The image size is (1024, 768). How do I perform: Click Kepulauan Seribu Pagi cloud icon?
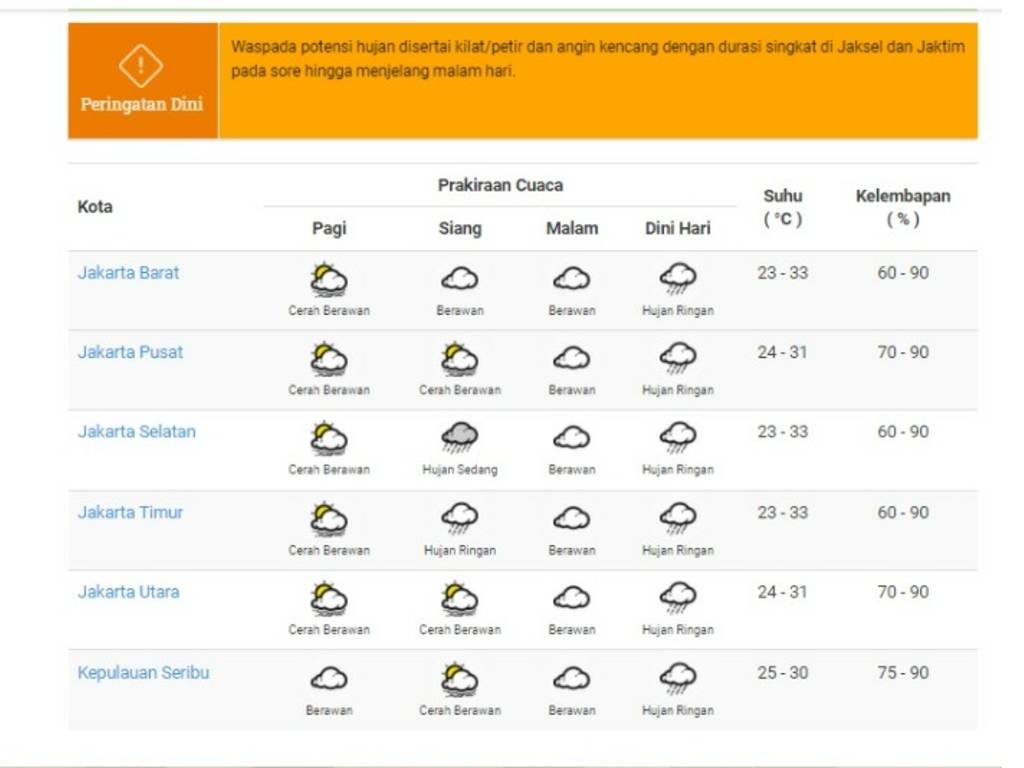(328, 679)
